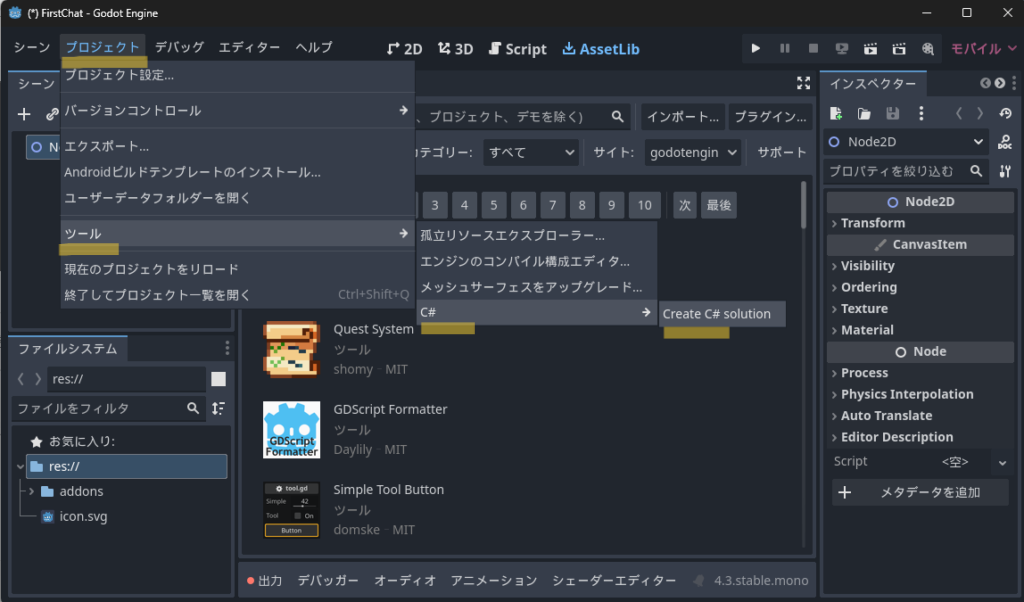Run the current scene clapperboard icon
The width and height of the screenshot is (1024, 602).
tap(871, 48)
